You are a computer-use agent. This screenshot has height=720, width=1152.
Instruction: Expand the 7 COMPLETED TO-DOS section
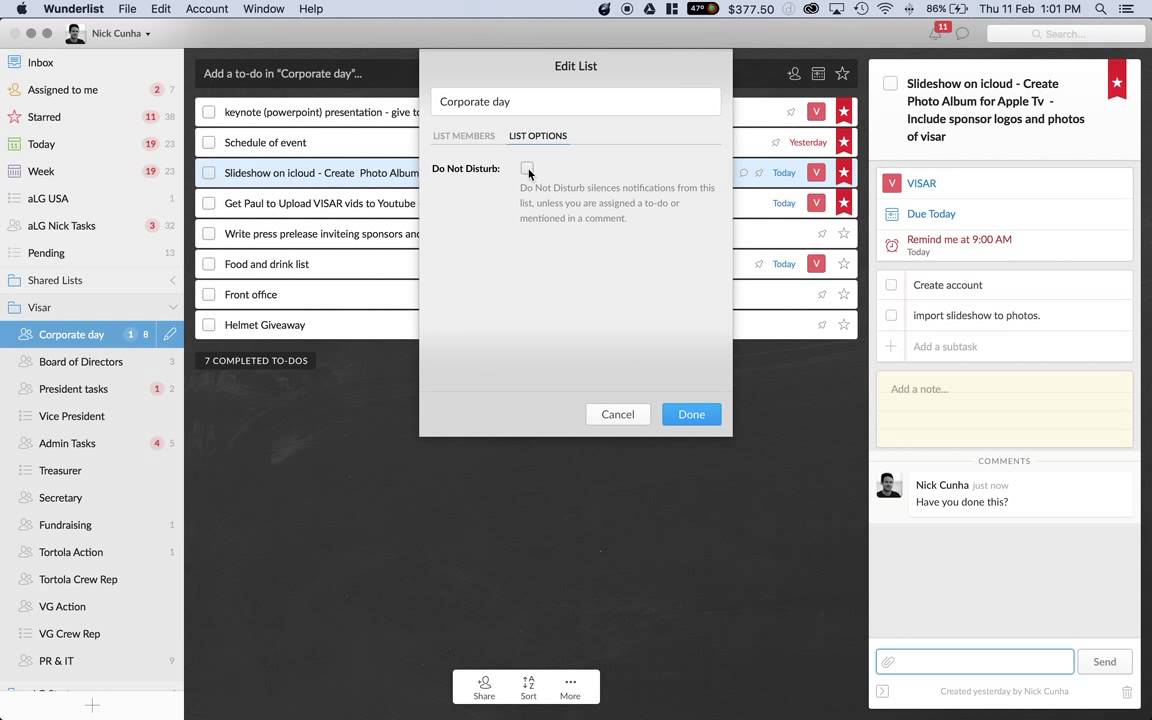pos(256,361)
